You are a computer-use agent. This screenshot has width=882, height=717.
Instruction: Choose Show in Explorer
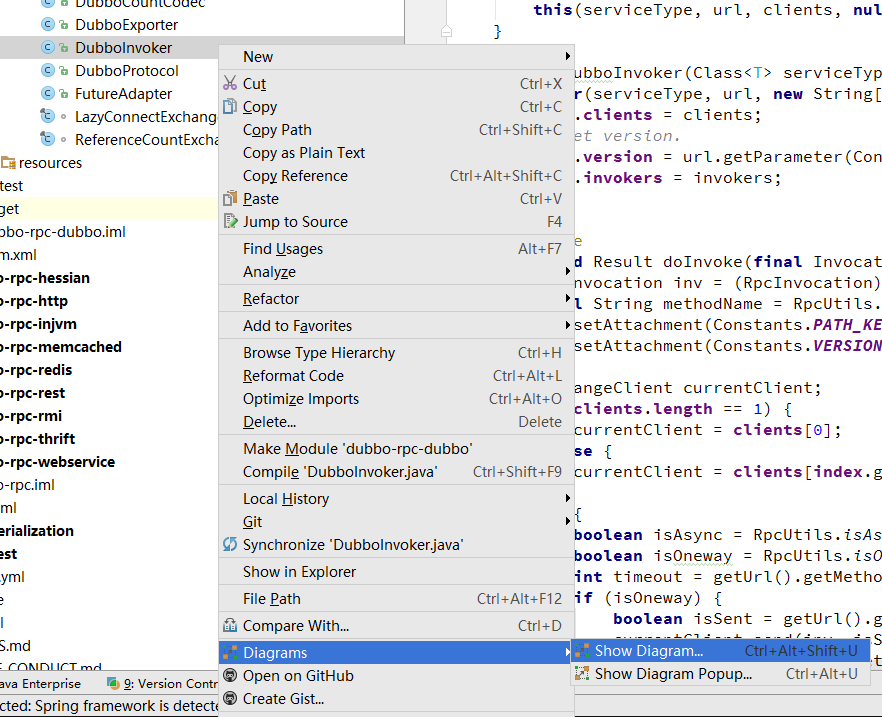[x=396, y=571]
